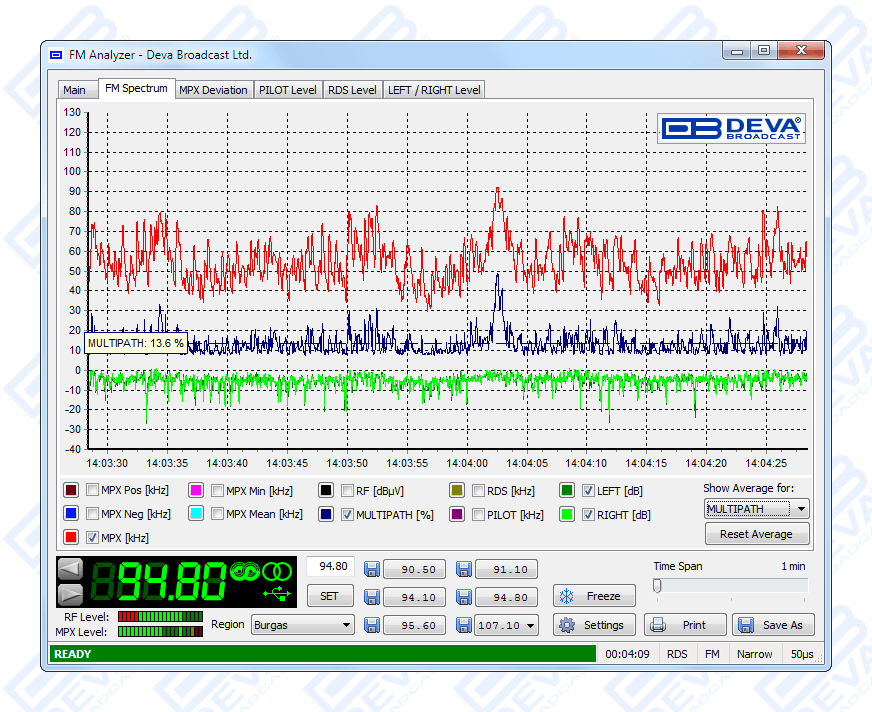Click the Reset Average button
This screenshot has width=872, height=712.
point(756,534)
